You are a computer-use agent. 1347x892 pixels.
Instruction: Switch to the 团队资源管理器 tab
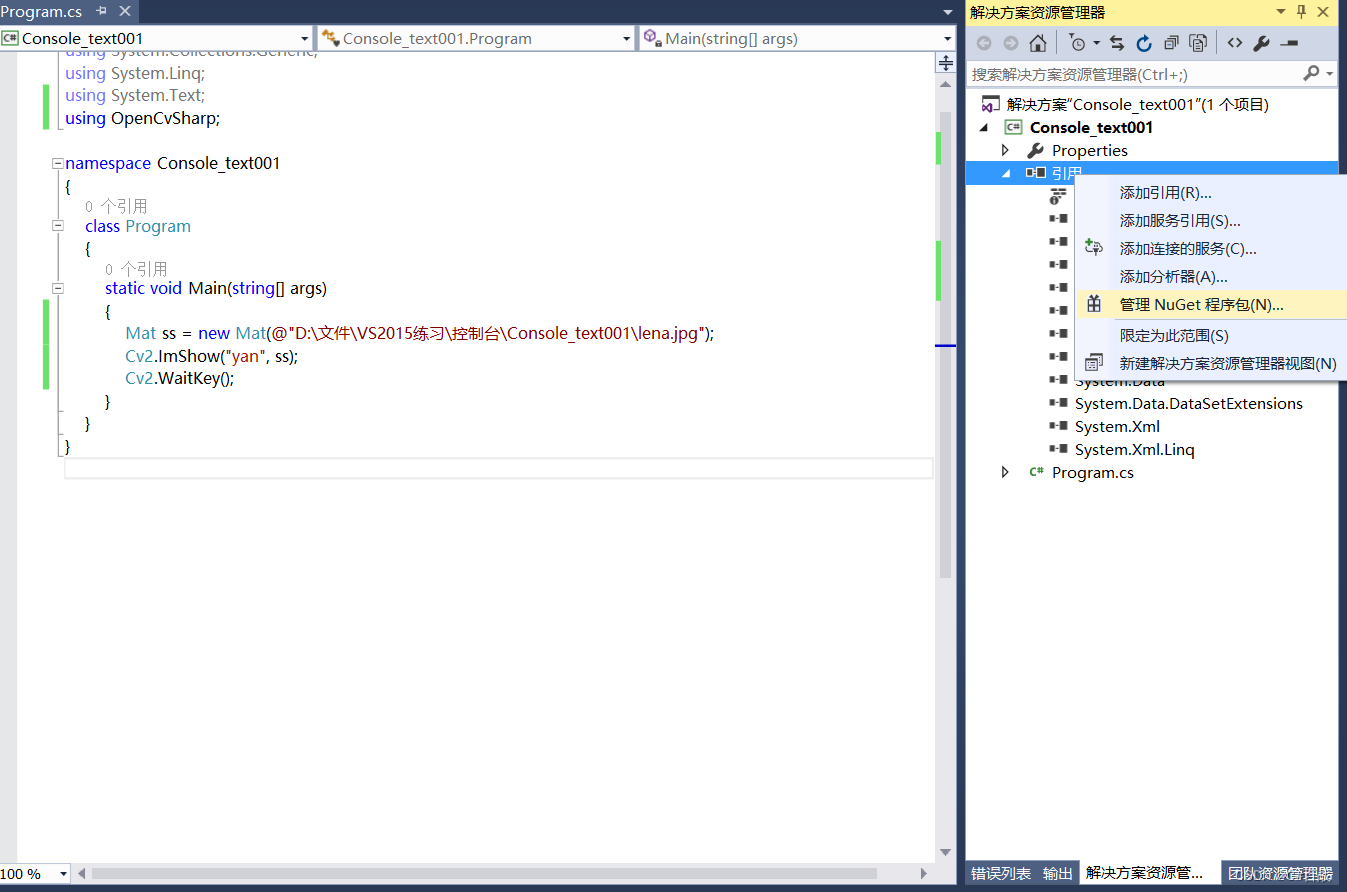(x=1281, y=873)
